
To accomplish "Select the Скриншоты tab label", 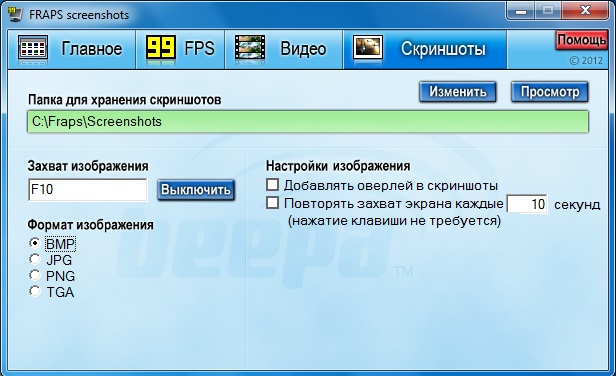I will 443,49.
